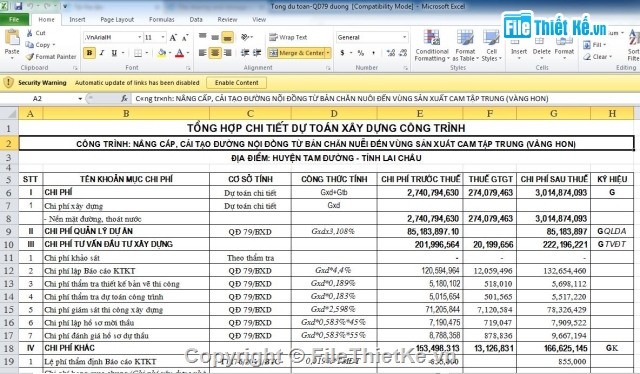Click Conditional Formatting icon
The height and width of the screenshot is (374, 640).
pos(431,37)
